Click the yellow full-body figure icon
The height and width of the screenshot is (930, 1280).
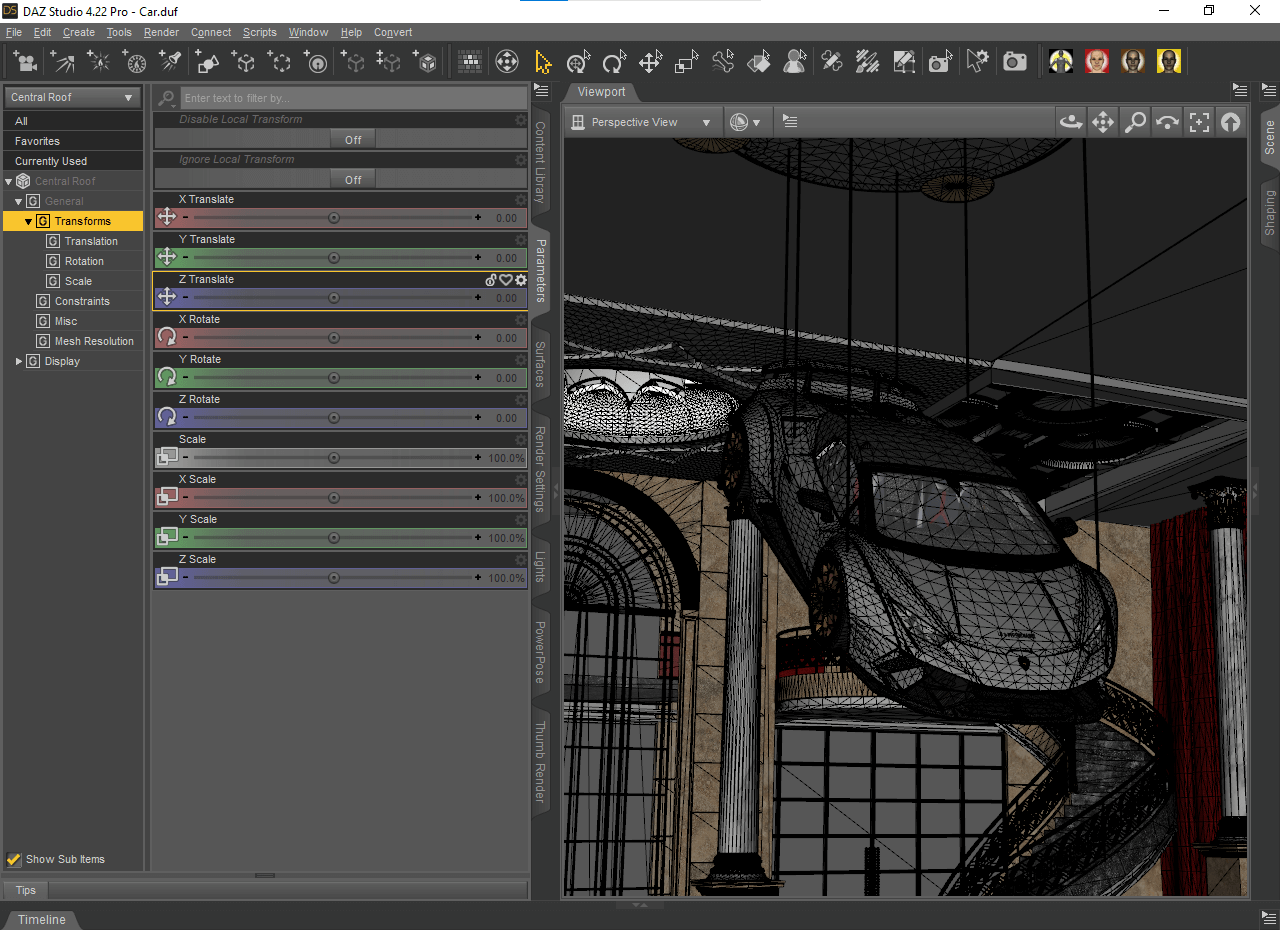pos(1061,62)
